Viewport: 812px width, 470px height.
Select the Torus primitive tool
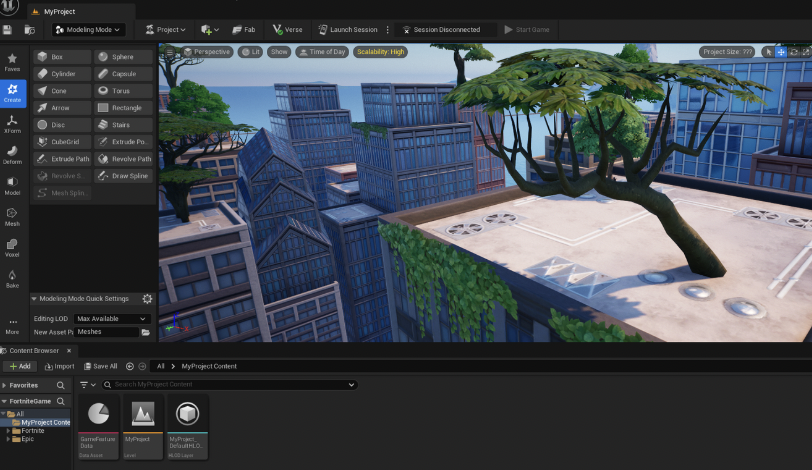click(123, 91)
